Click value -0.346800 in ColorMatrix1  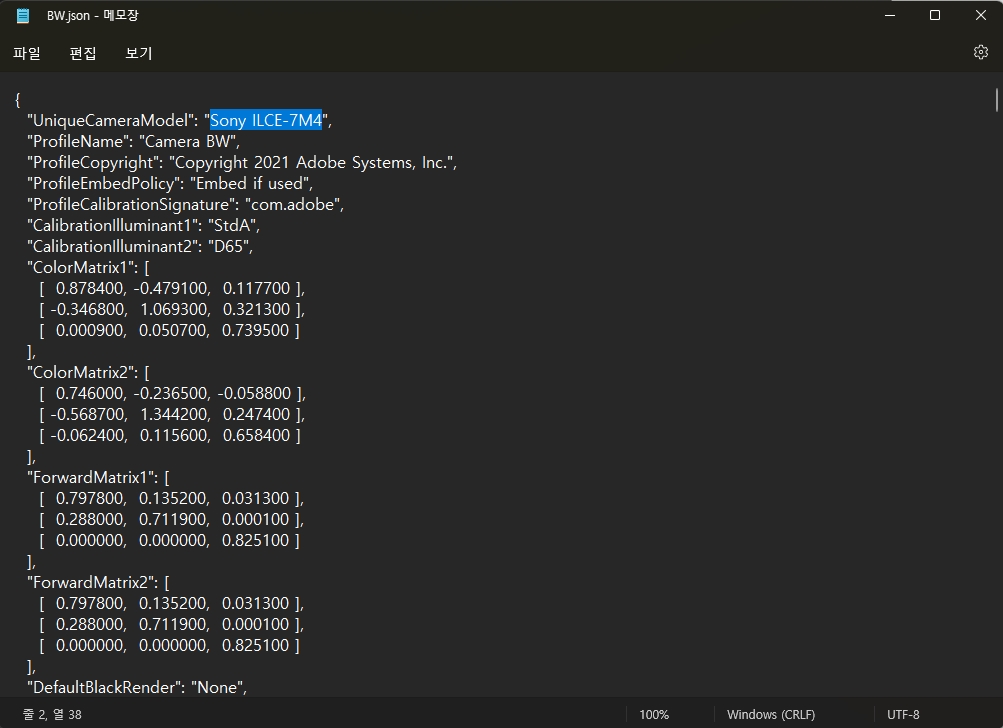pos(88,310)
